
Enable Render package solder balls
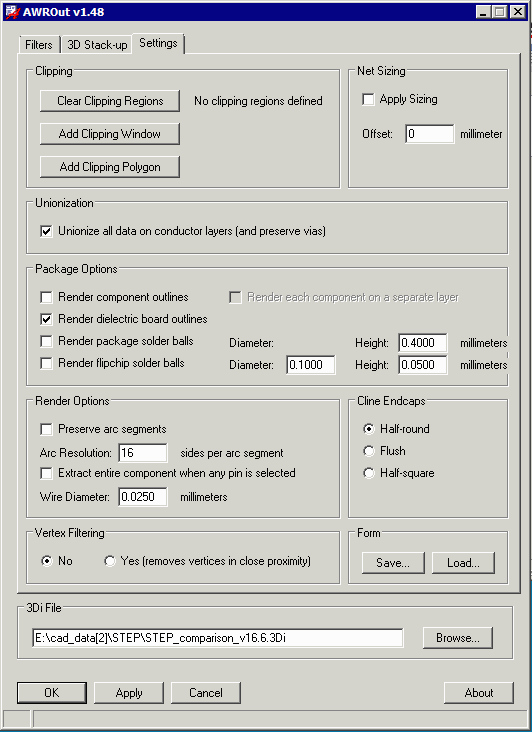[46, 341]
